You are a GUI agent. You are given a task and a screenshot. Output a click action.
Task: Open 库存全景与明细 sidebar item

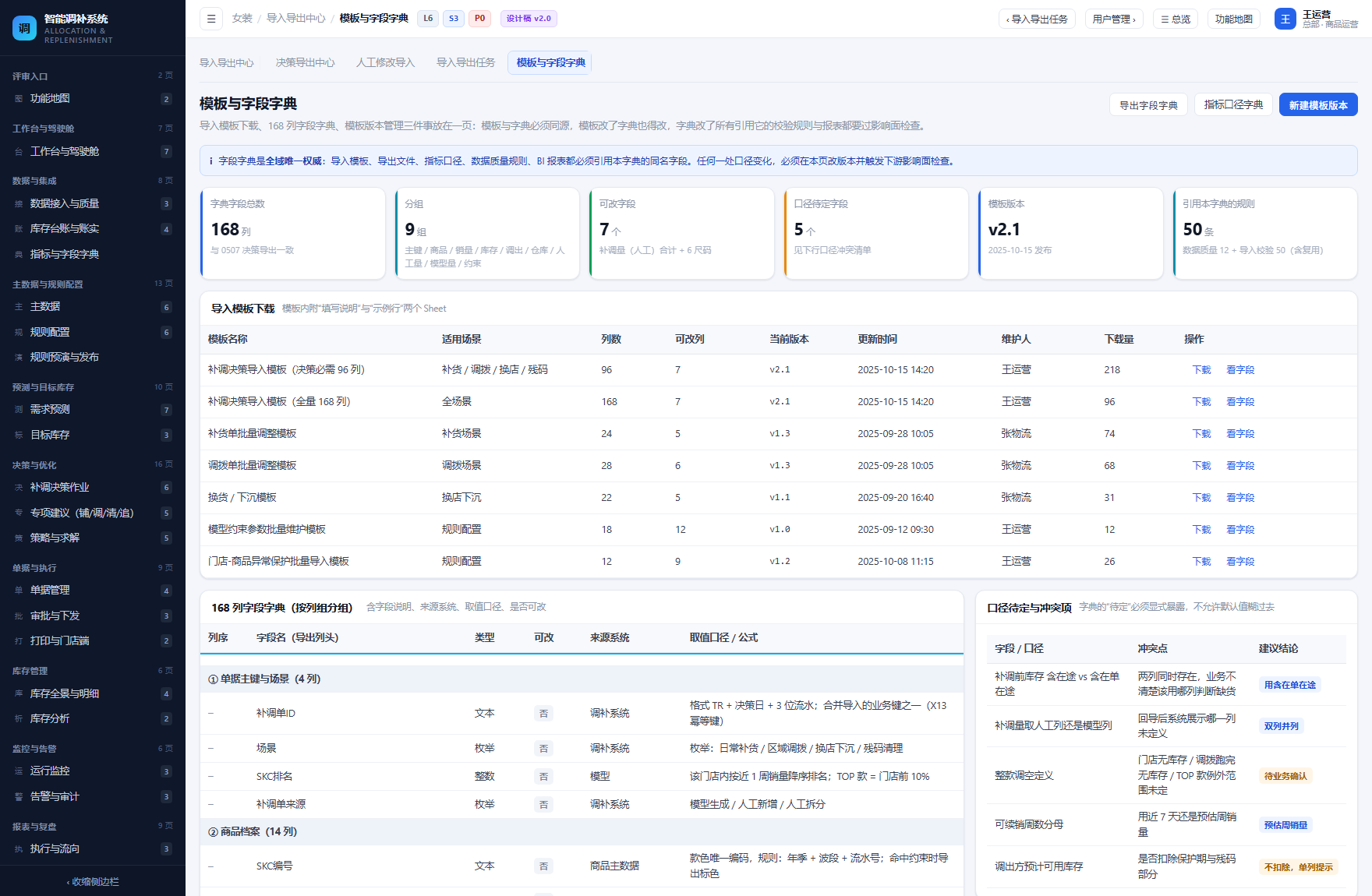click(x=93, y=694)
